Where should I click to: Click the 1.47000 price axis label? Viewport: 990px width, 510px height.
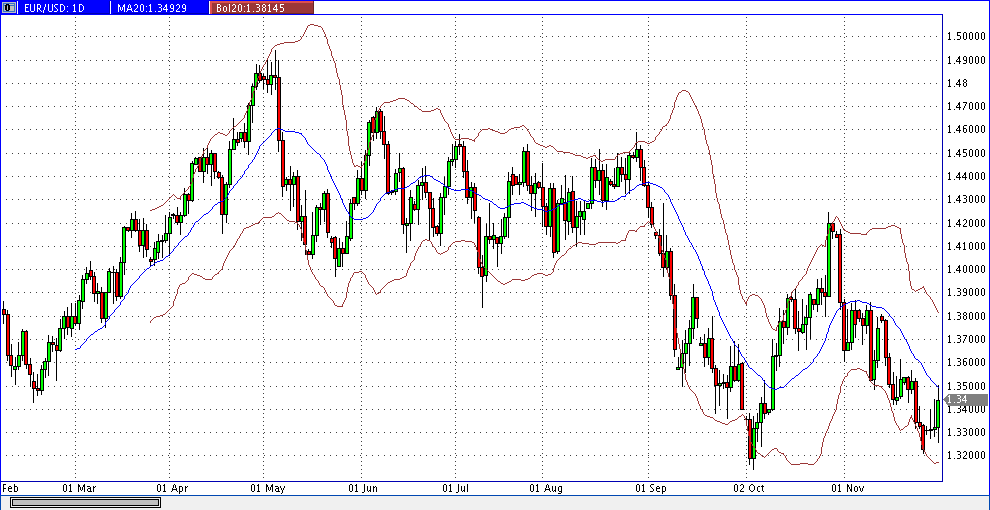[x=966, y=107]
